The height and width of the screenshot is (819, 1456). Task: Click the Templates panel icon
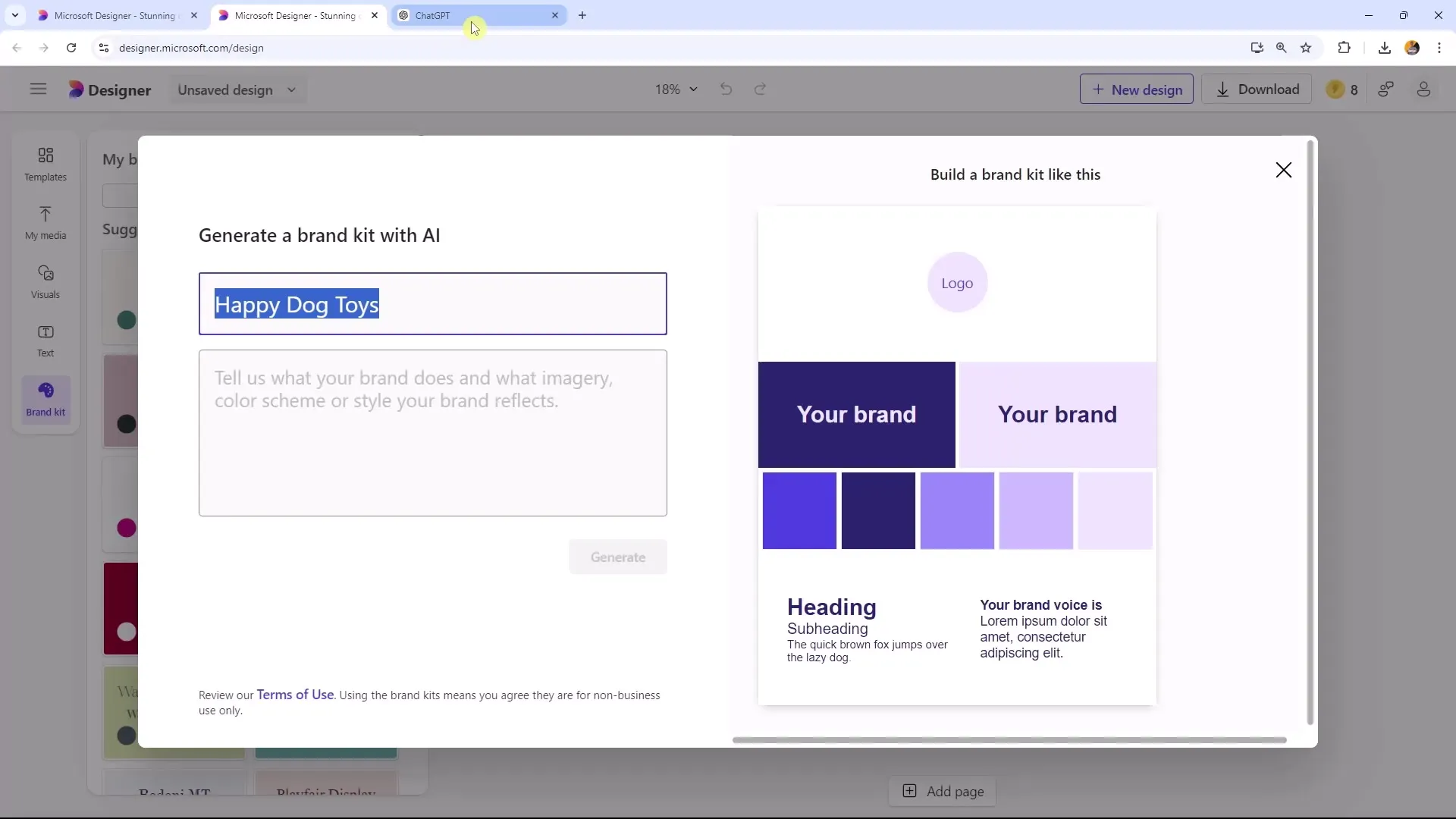[x=45, y=163]
